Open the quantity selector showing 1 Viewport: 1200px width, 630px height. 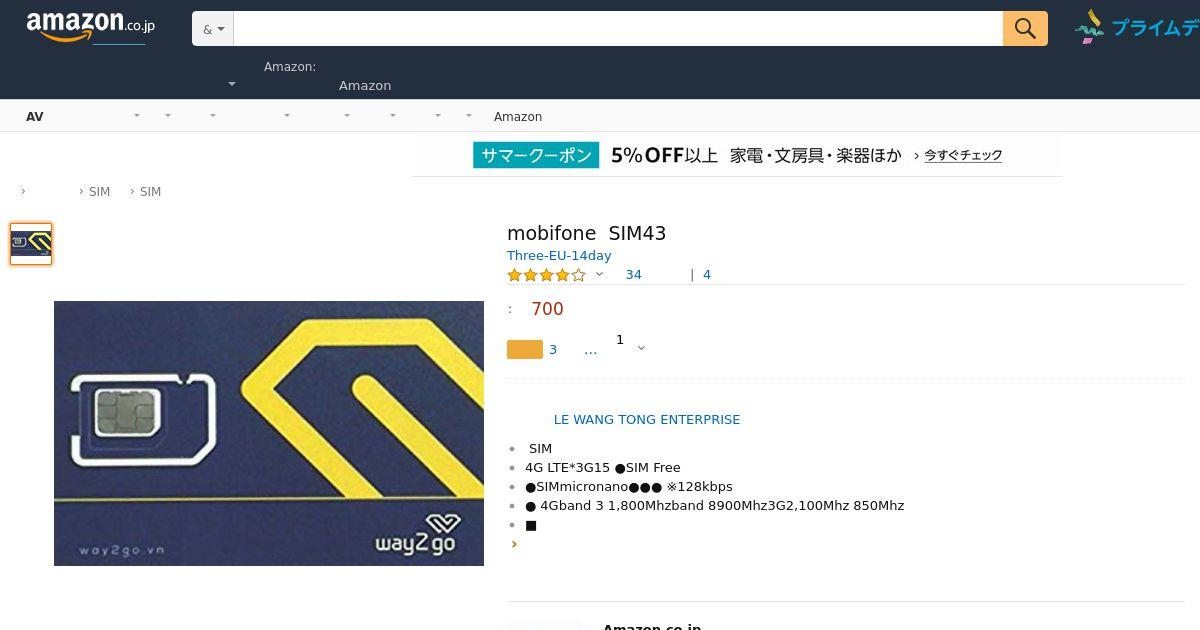click(x=630, y=345)
